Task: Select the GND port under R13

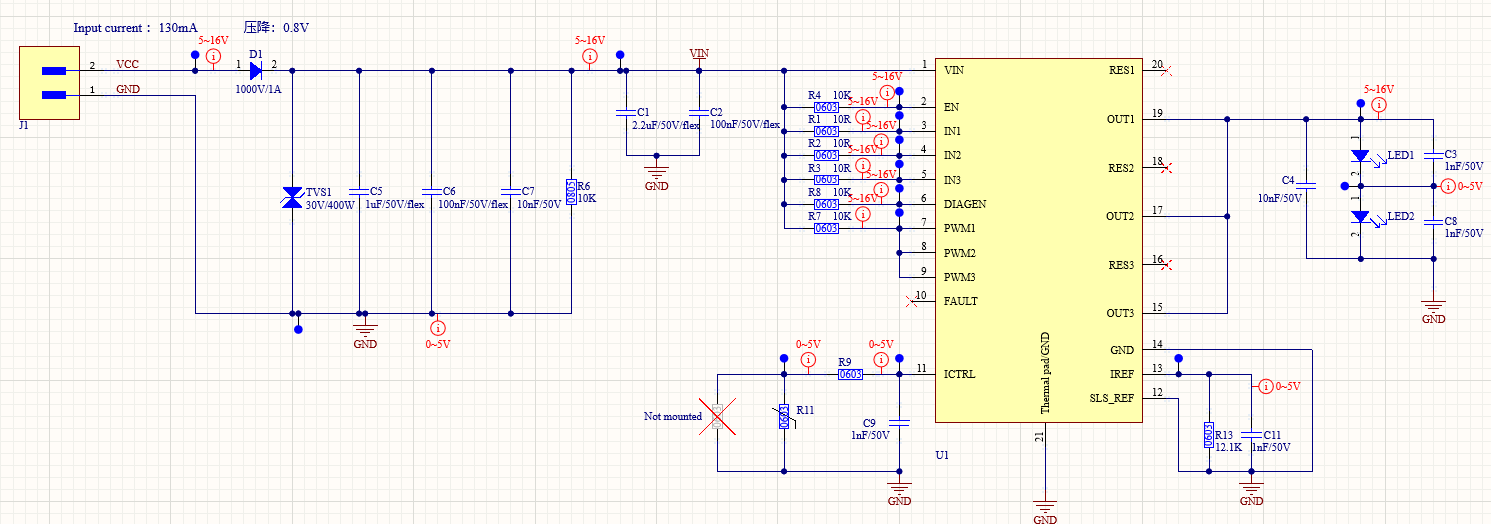Action: point(1252,492)
